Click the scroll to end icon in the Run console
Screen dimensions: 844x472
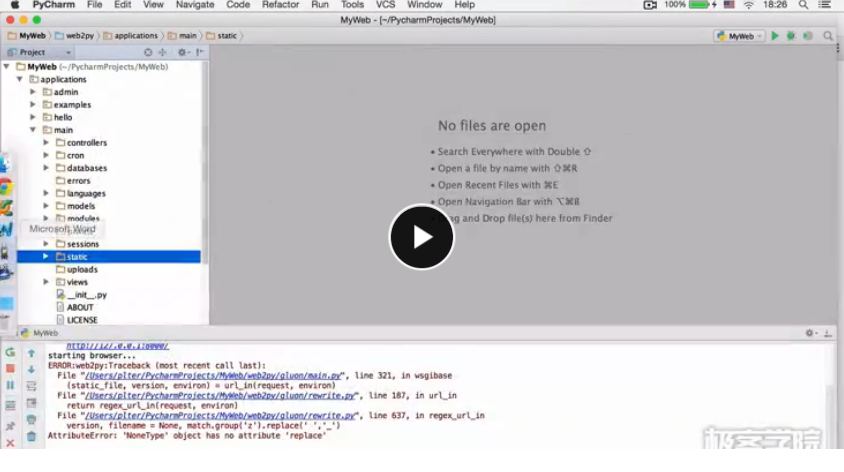coord(31,403)
